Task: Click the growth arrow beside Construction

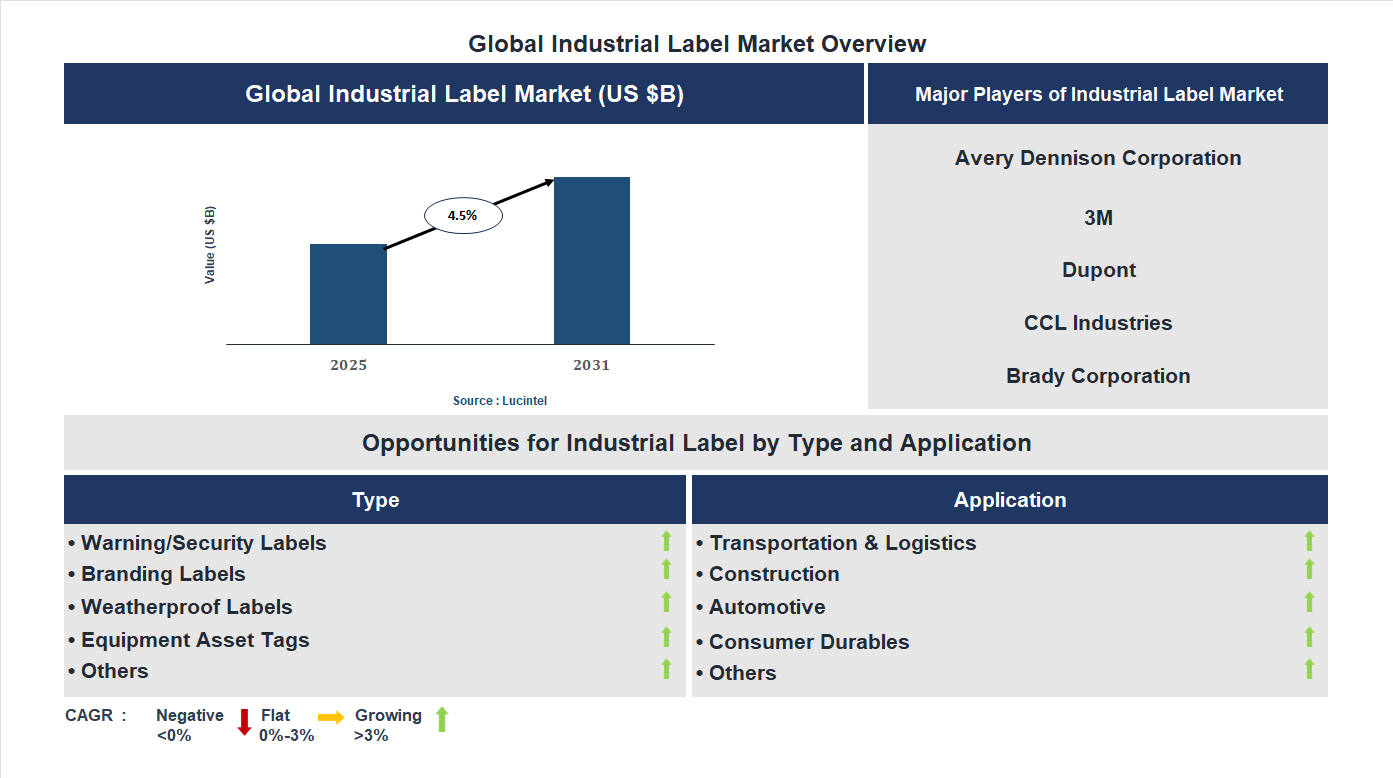Action: click(1309, 571)
